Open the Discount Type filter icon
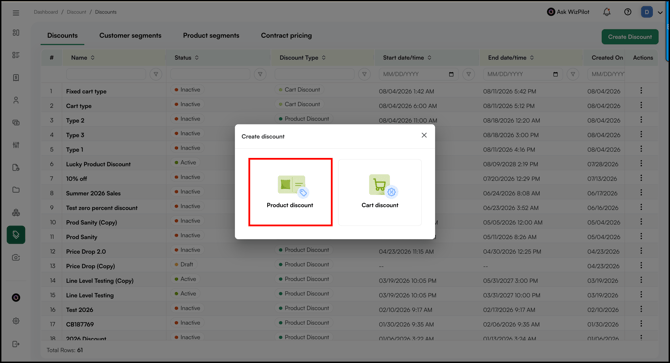670x363 pixels. click(364, 74)
